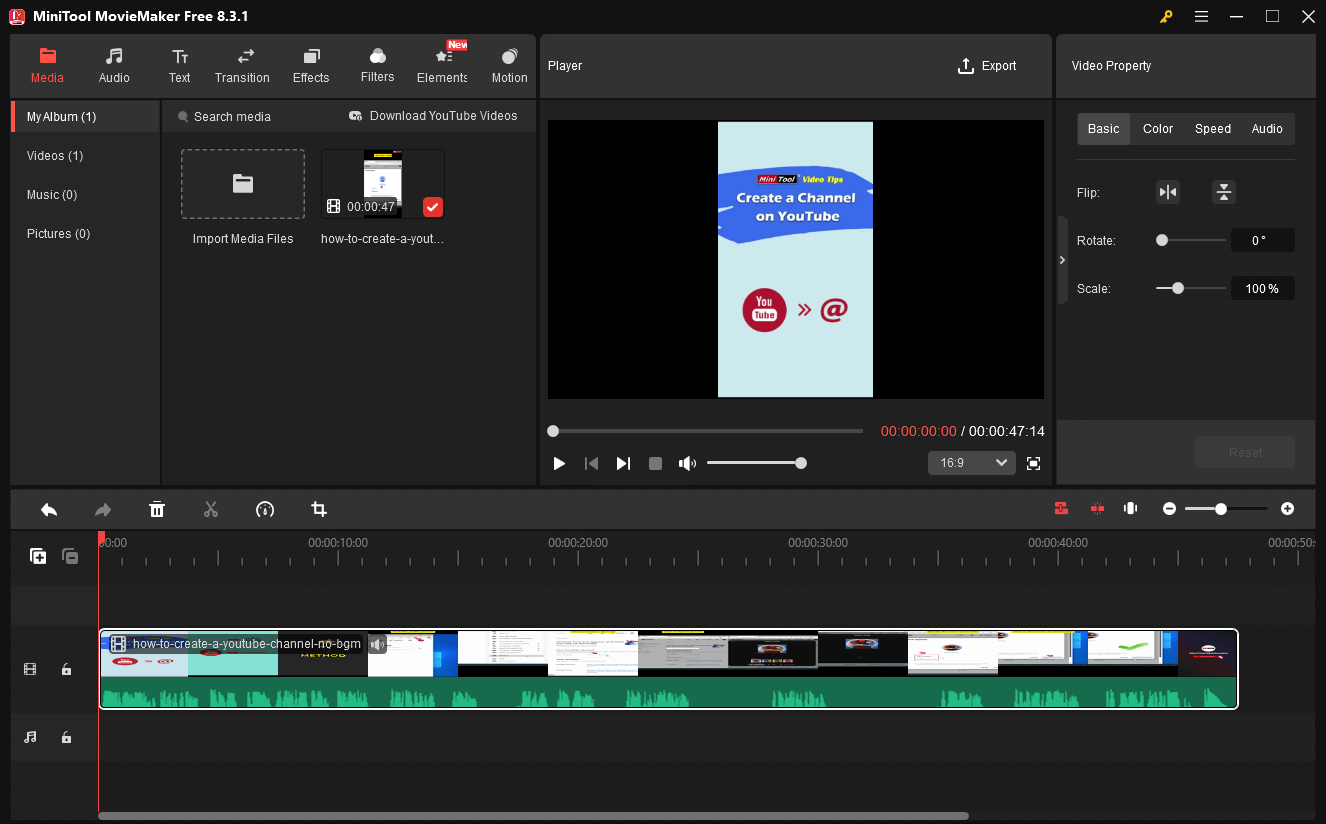Open the Transition library
This screenshot has height=824, width=1326.
tap(242, 64)
